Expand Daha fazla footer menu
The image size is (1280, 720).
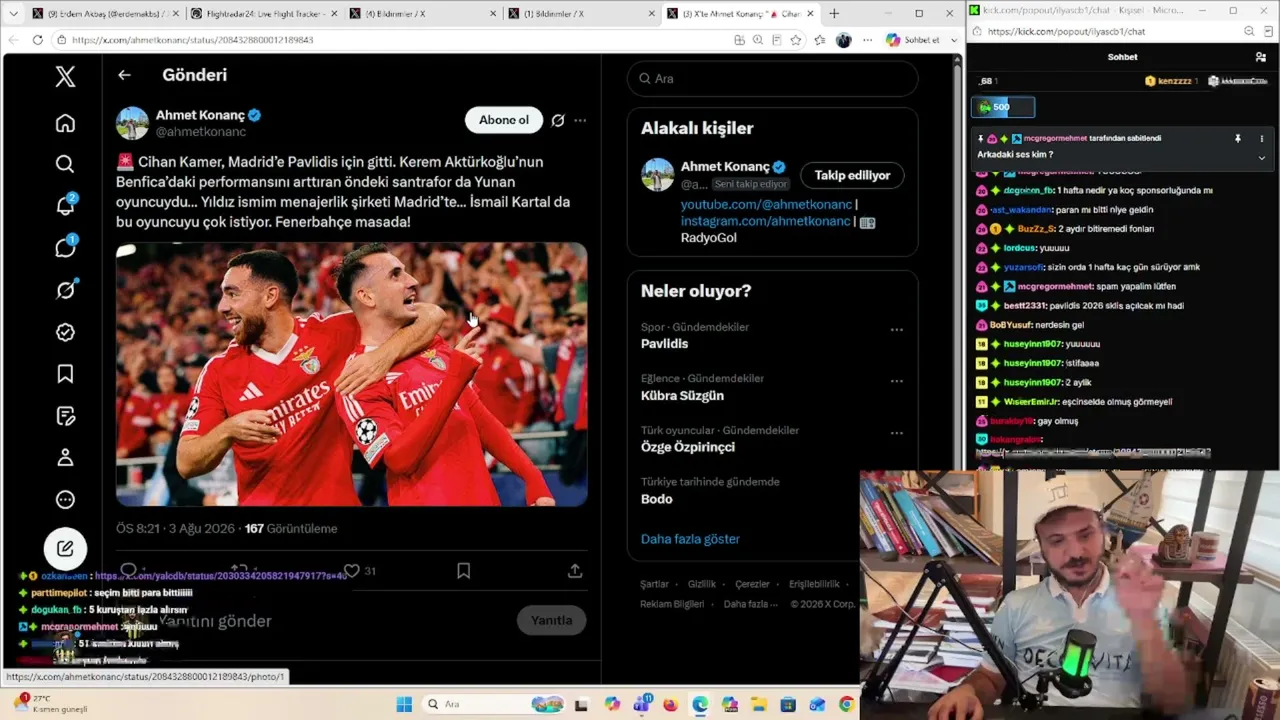(749, 604)
